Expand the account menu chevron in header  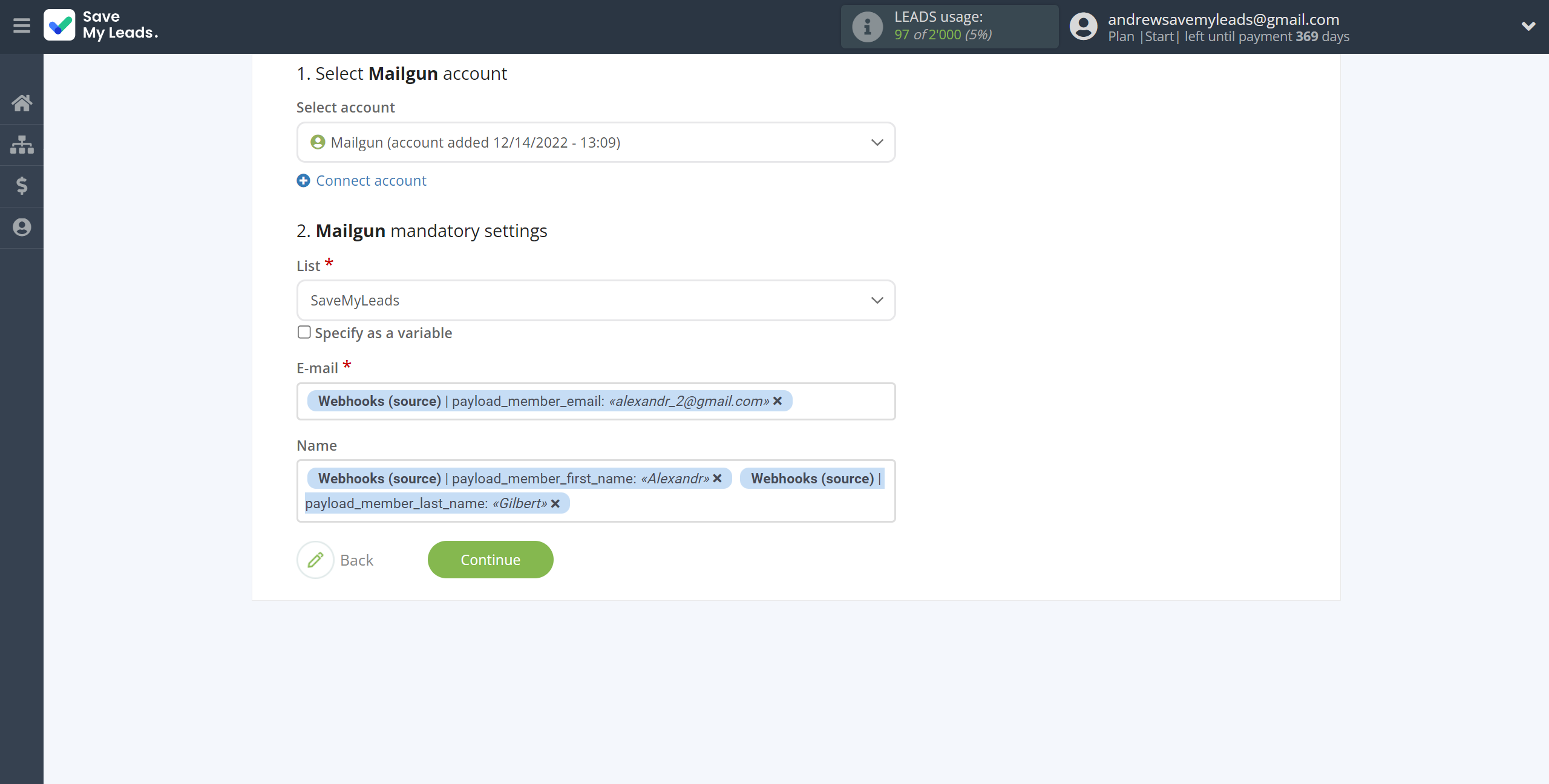coord(1528,26)
